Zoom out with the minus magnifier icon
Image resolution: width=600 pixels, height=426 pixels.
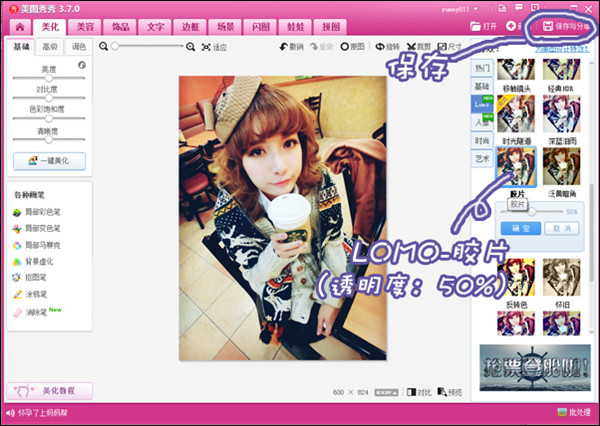[103, 47]
